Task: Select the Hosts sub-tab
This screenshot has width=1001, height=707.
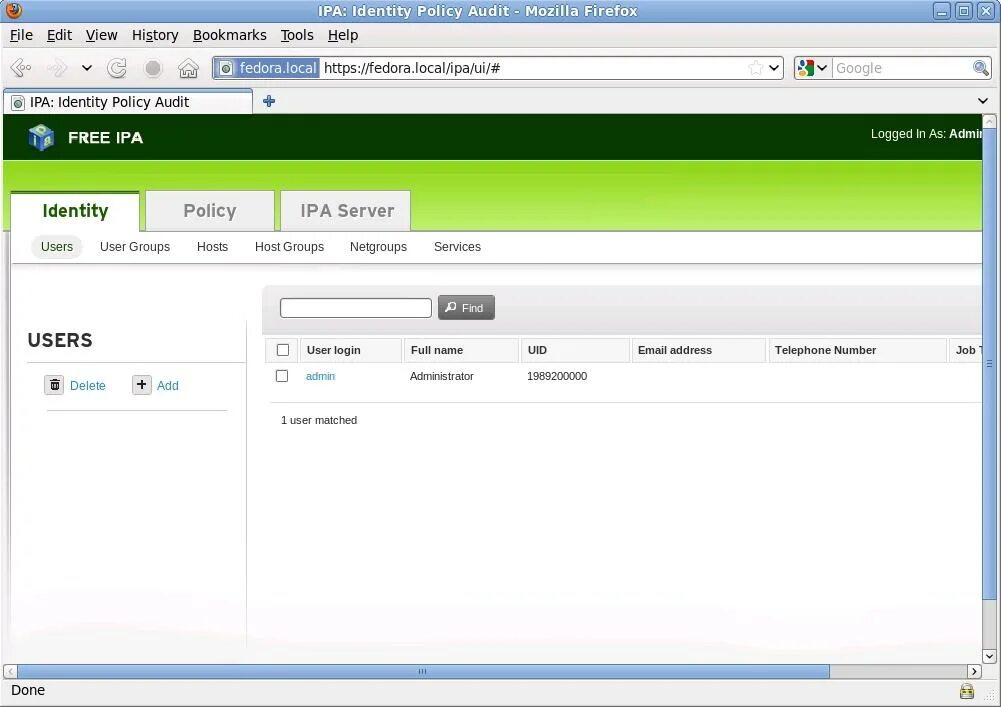Action: (x=212, y=247)
